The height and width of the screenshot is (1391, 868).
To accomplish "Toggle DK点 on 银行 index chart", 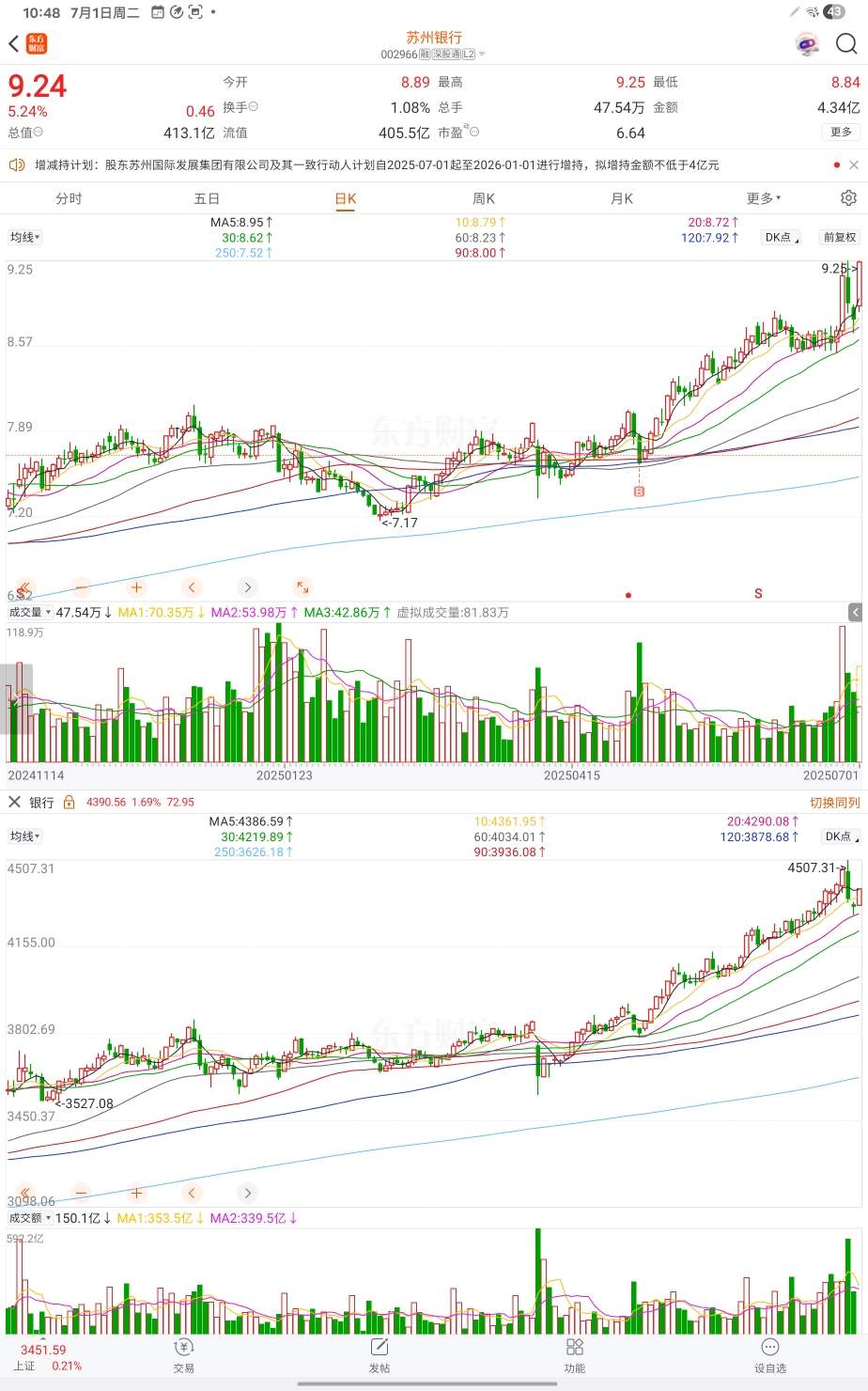I will pos(840,836).
